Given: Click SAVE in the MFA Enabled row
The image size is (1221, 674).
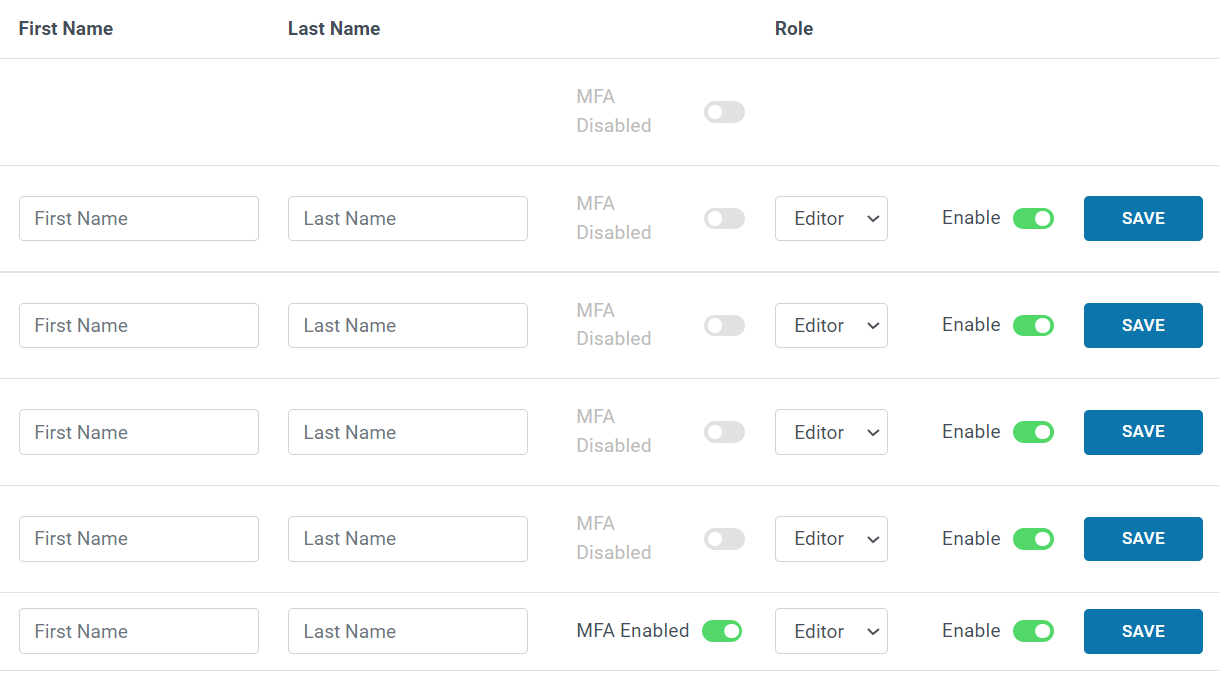Looking at the screenshot, I should click(x=1143, y=631).
